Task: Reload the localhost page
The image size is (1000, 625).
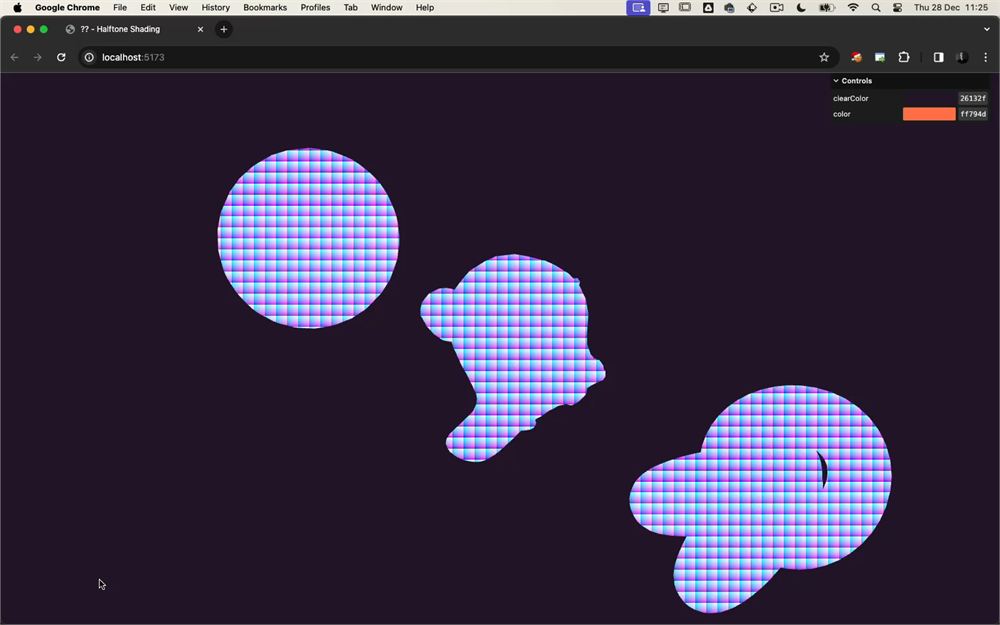Action: 61,57
